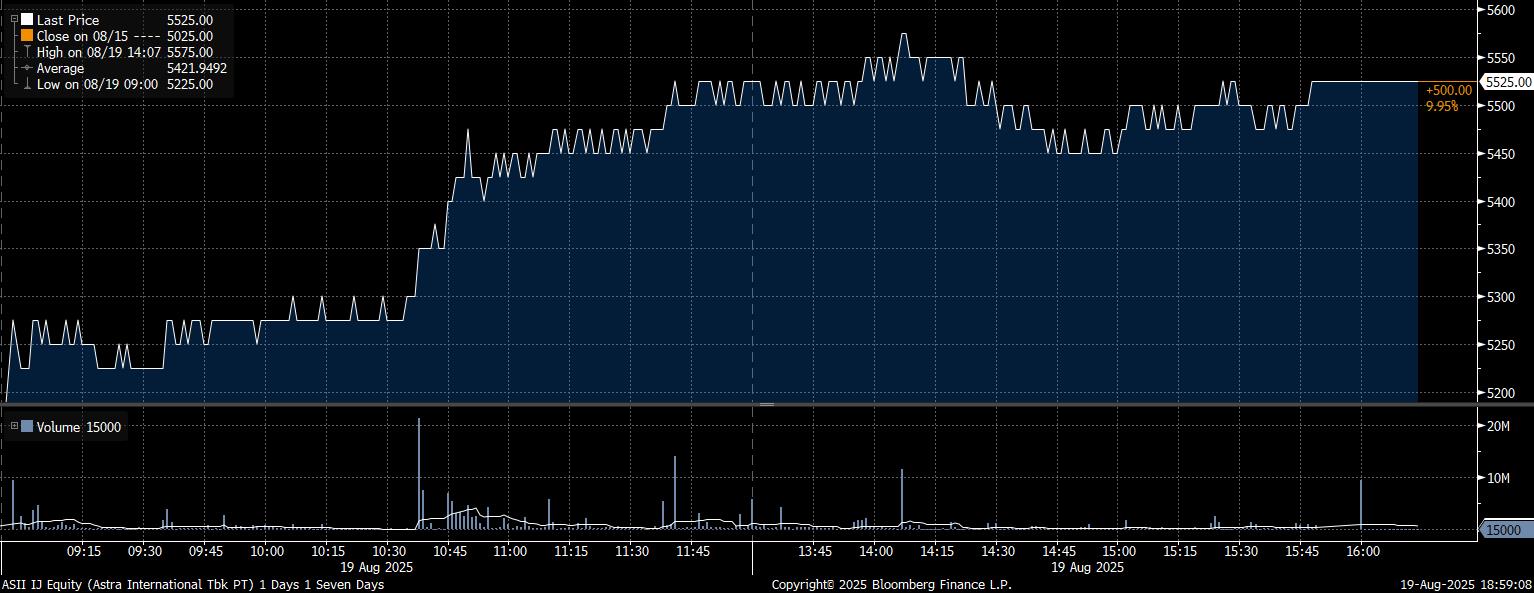Collapse the Last Price legend tree

[14, 20]
